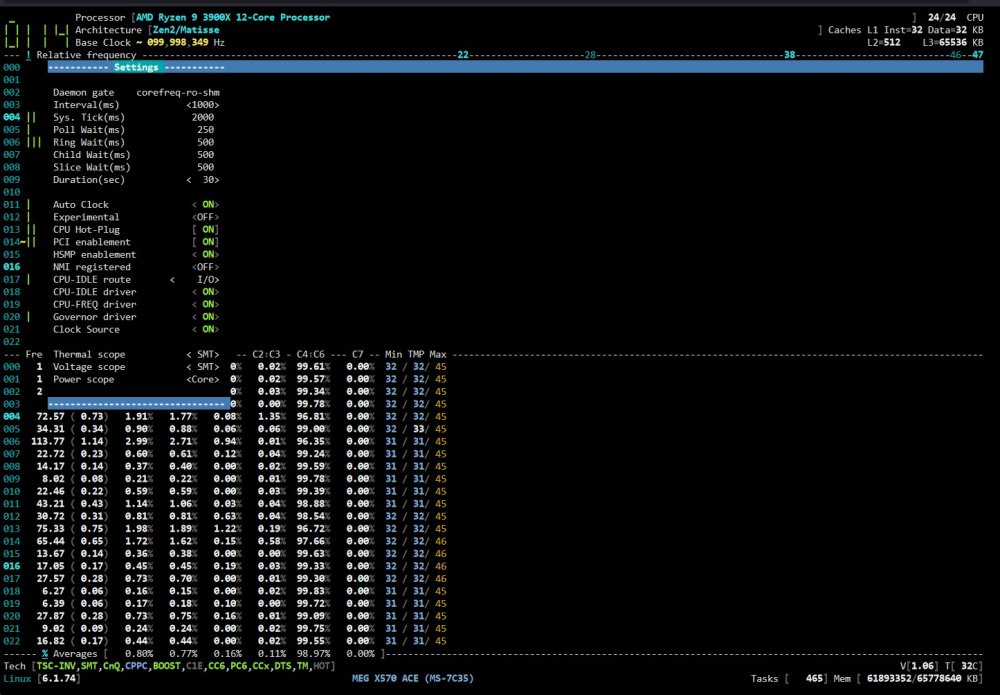Click the T[ 32C] temperature readout
Screen dimensions: 1000x695
click(x=964, y=666)
